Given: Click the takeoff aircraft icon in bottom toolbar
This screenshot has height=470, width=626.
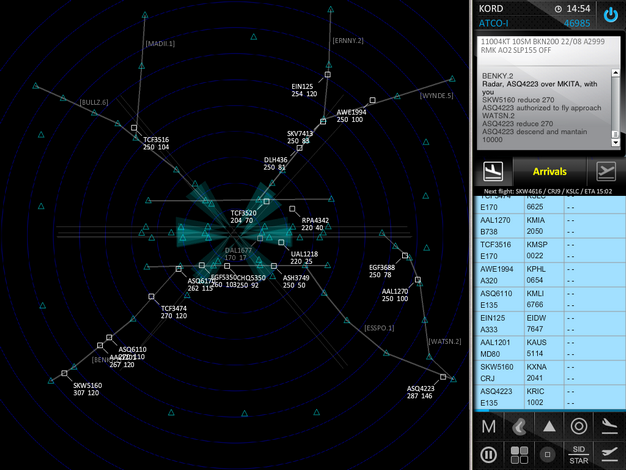Looking at the screenshot, I should click(x=608, y=455).
